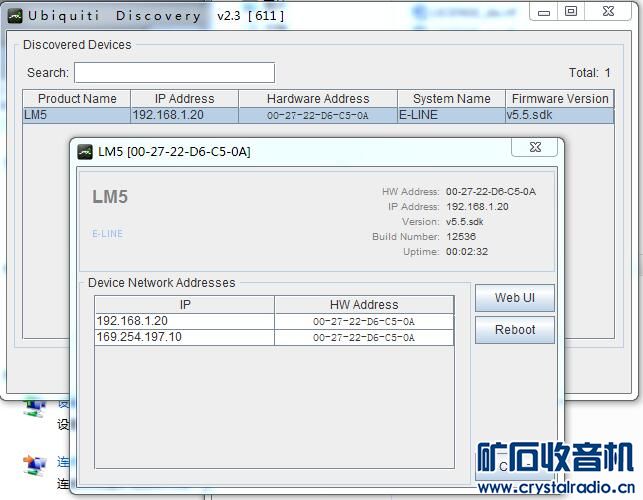Open the Web UI for the device
Viewport: 643px width, 500px height.
coord(515,298)
